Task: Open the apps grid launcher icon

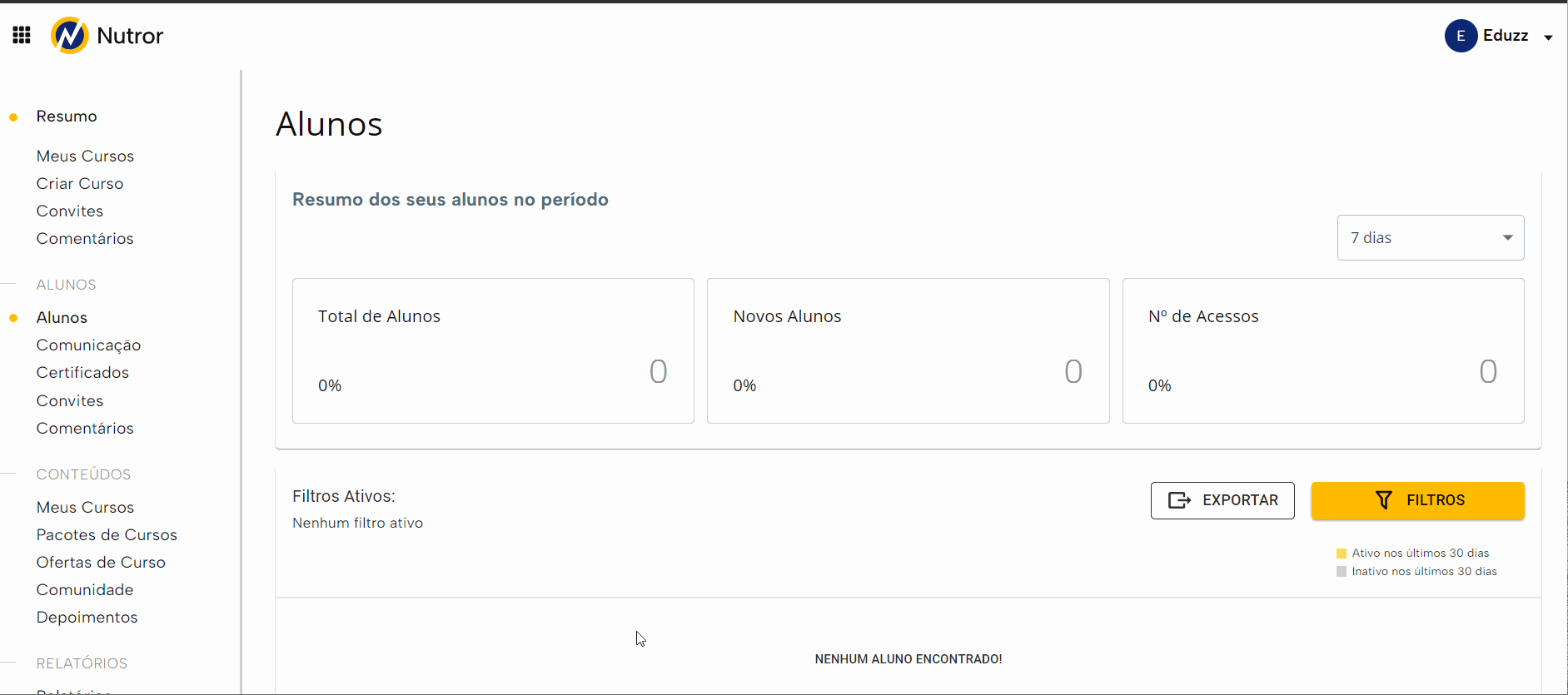Action: coord(22,35)
